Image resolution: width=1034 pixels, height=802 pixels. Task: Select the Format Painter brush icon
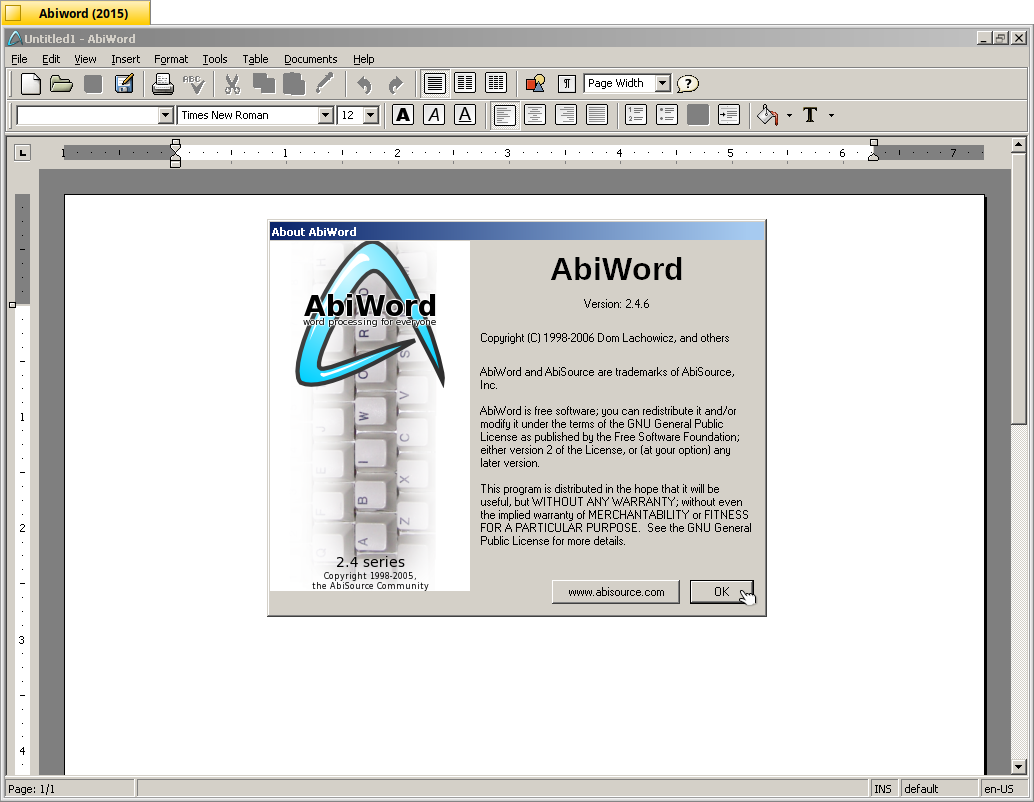325,84
